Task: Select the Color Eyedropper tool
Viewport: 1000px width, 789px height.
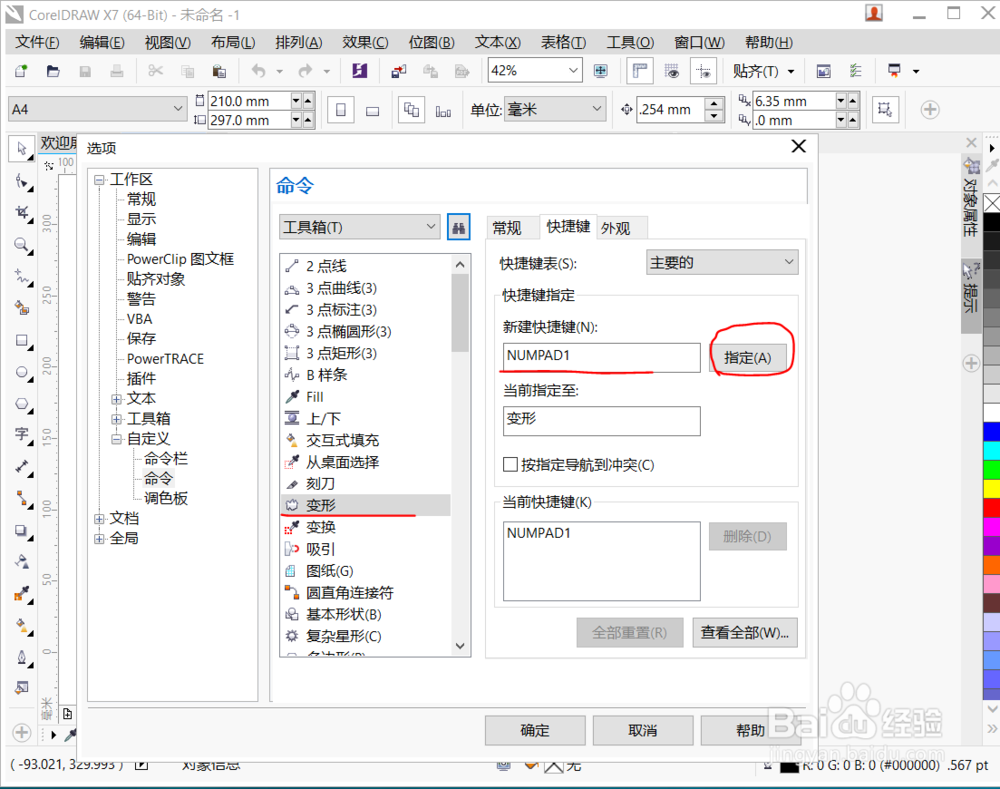Action: 22,594
